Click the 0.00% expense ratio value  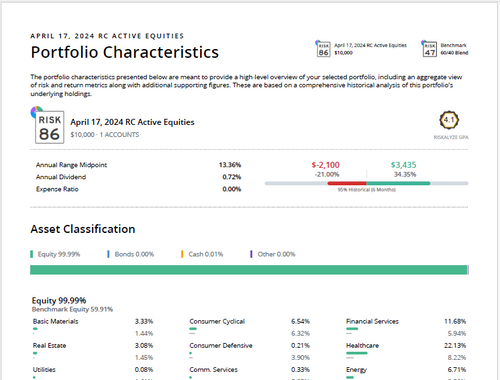point(232,189)
